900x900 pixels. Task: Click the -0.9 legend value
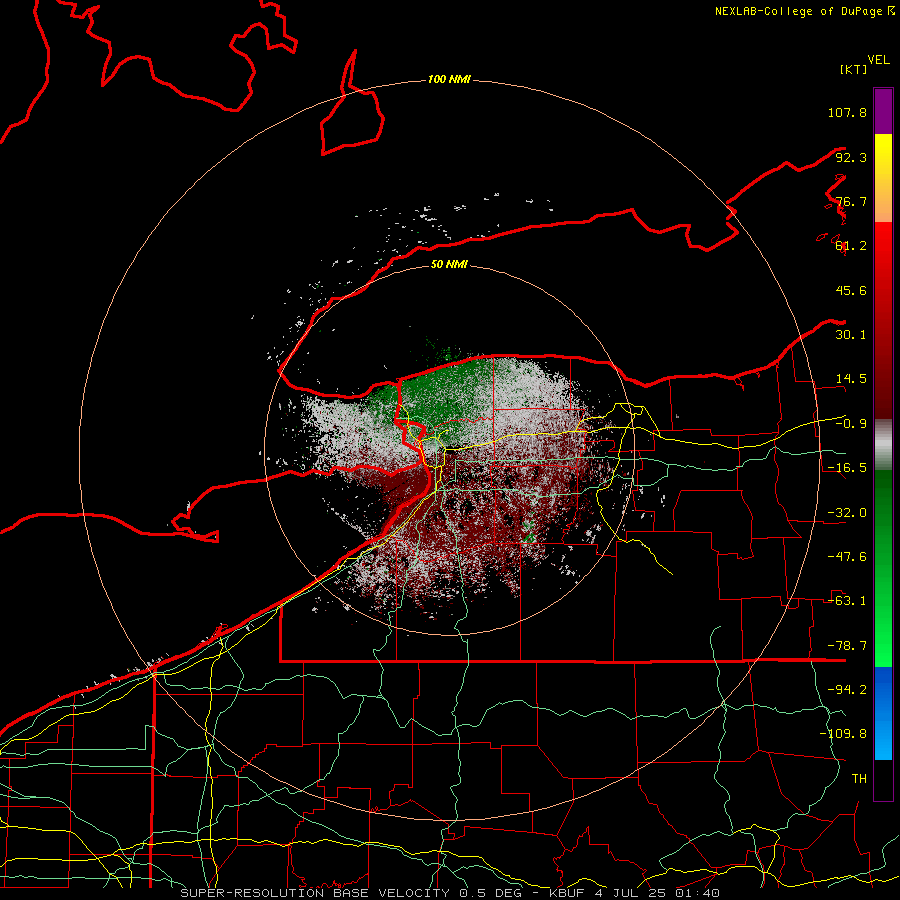pos(851,424)
